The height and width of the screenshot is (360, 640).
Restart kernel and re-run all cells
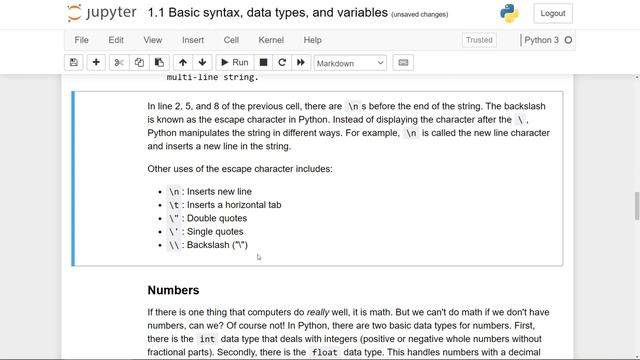tap(301, 62)
